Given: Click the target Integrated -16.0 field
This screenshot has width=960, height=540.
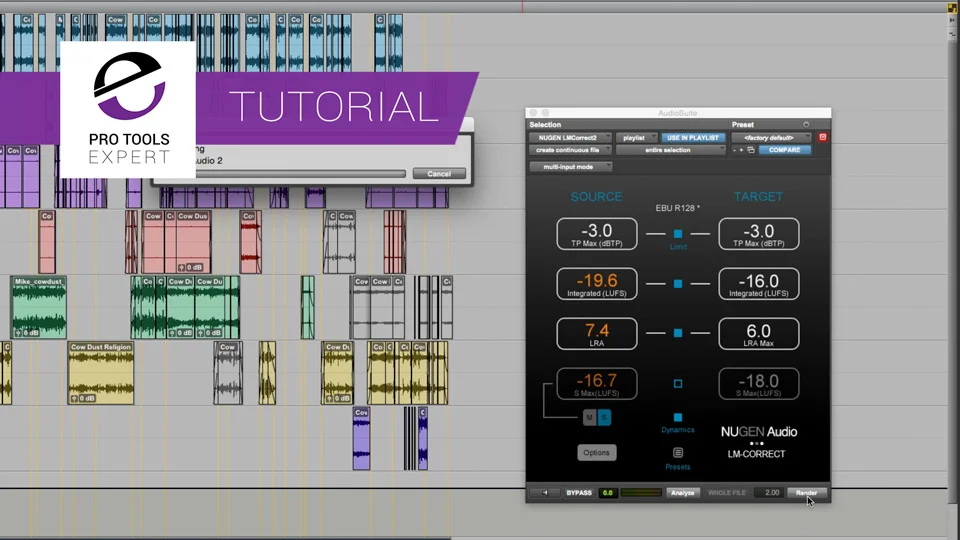Looking at the screenshot, I should (759, 283).
